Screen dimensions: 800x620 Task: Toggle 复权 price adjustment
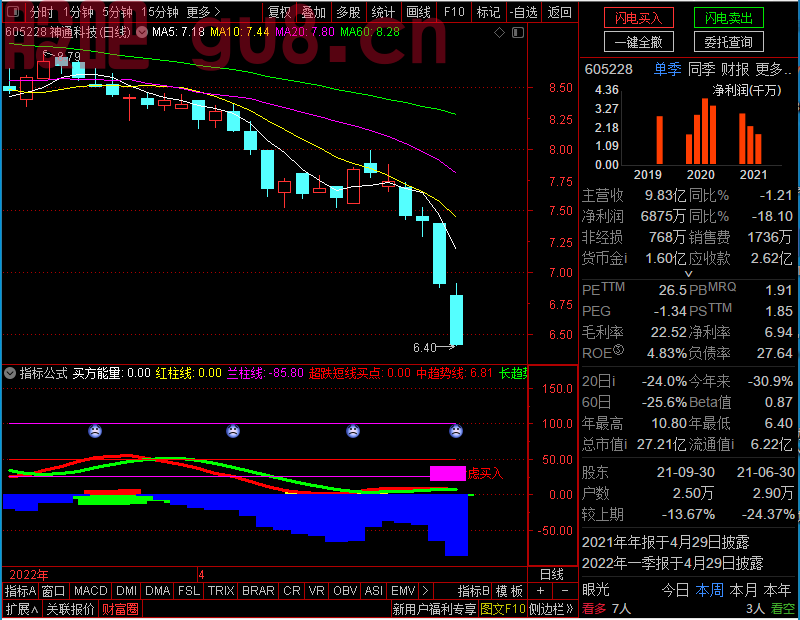tap(280, 12)
